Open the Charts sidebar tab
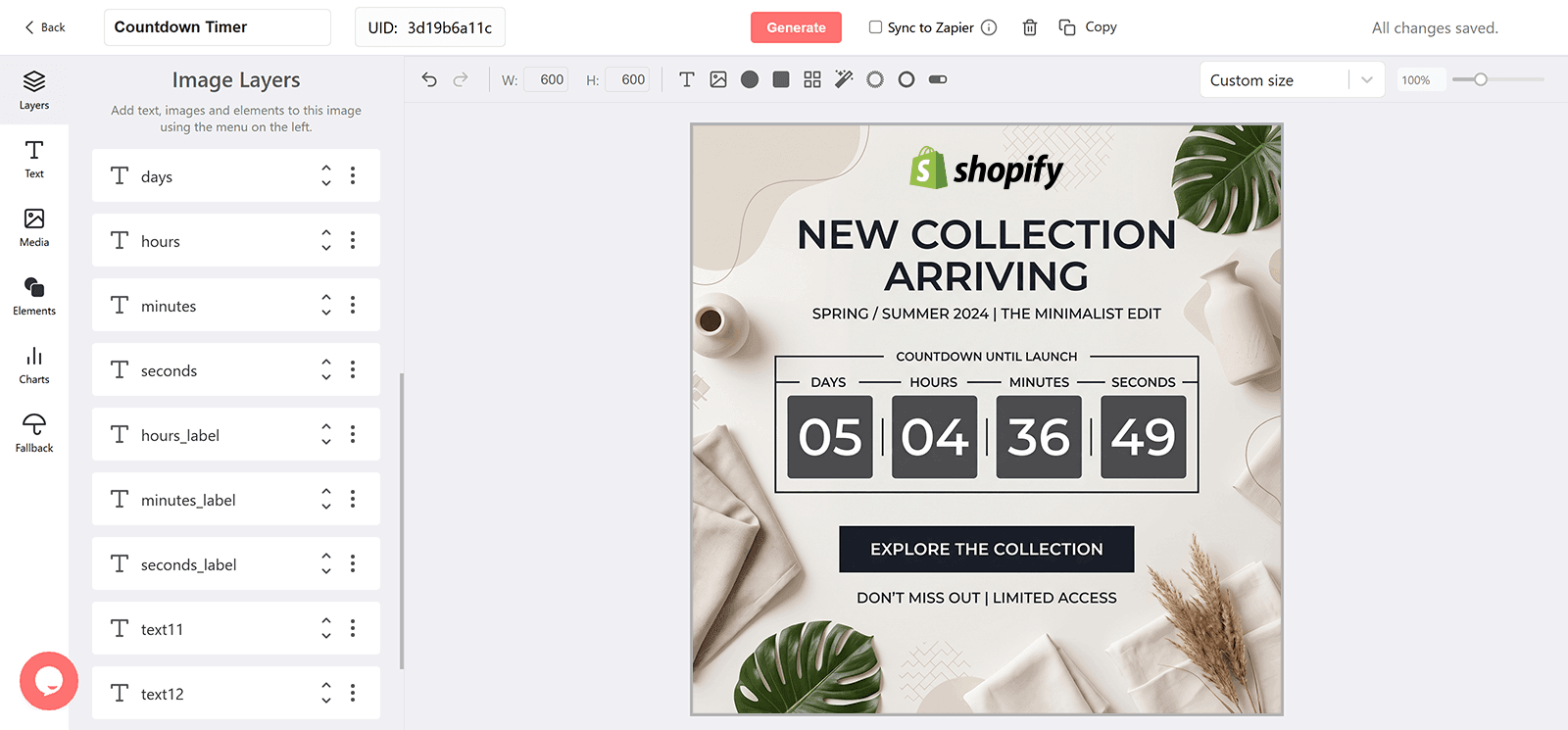Screen dimensions: 1568x730 34,365
